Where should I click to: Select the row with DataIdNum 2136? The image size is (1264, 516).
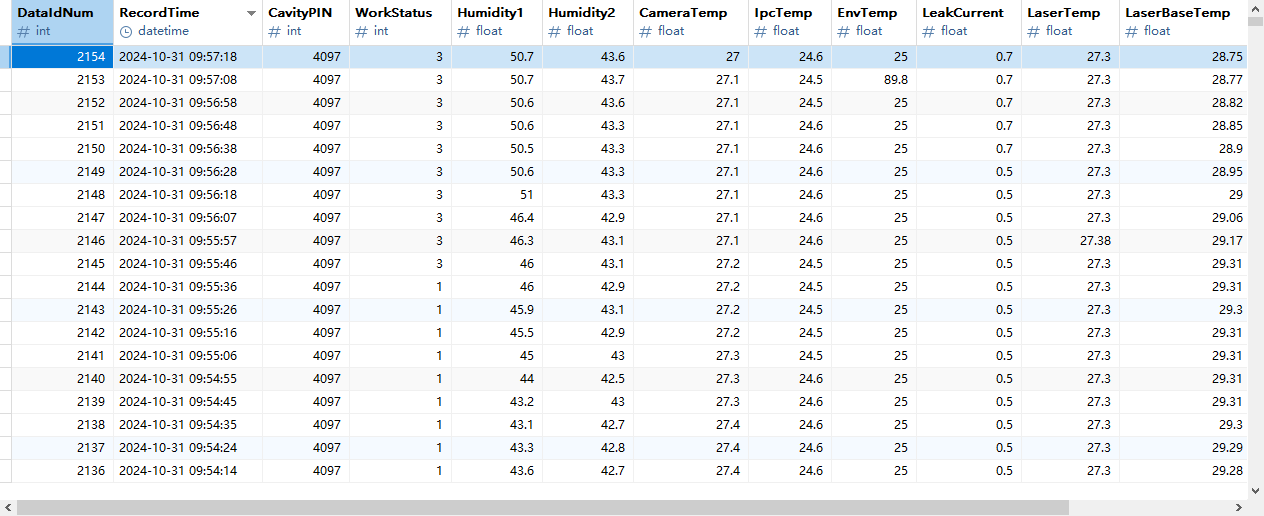[62, 470]
